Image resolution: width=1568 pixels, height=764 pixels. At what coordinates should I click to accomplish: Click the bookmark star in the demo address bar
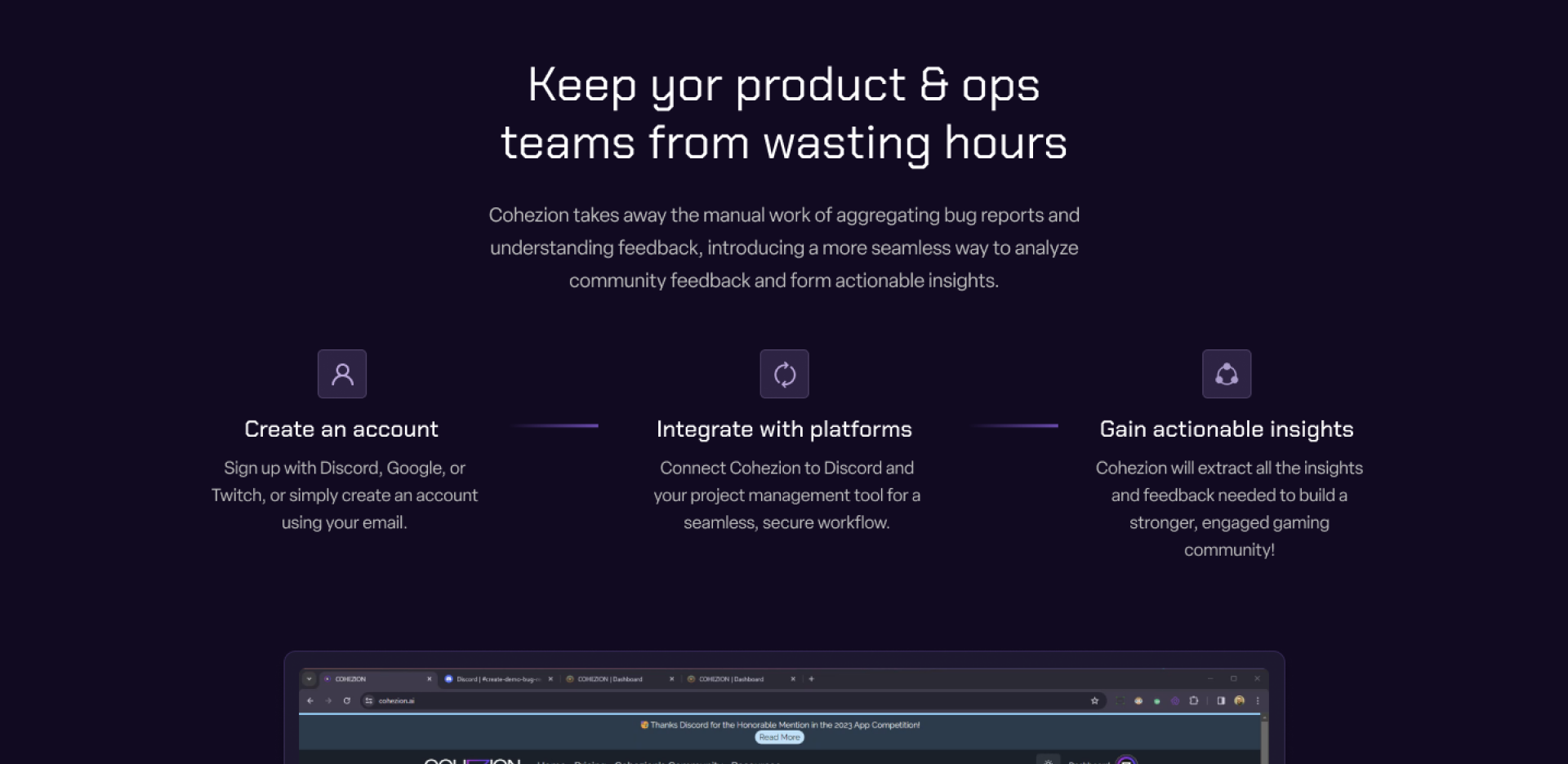[x=1094, y=700]
